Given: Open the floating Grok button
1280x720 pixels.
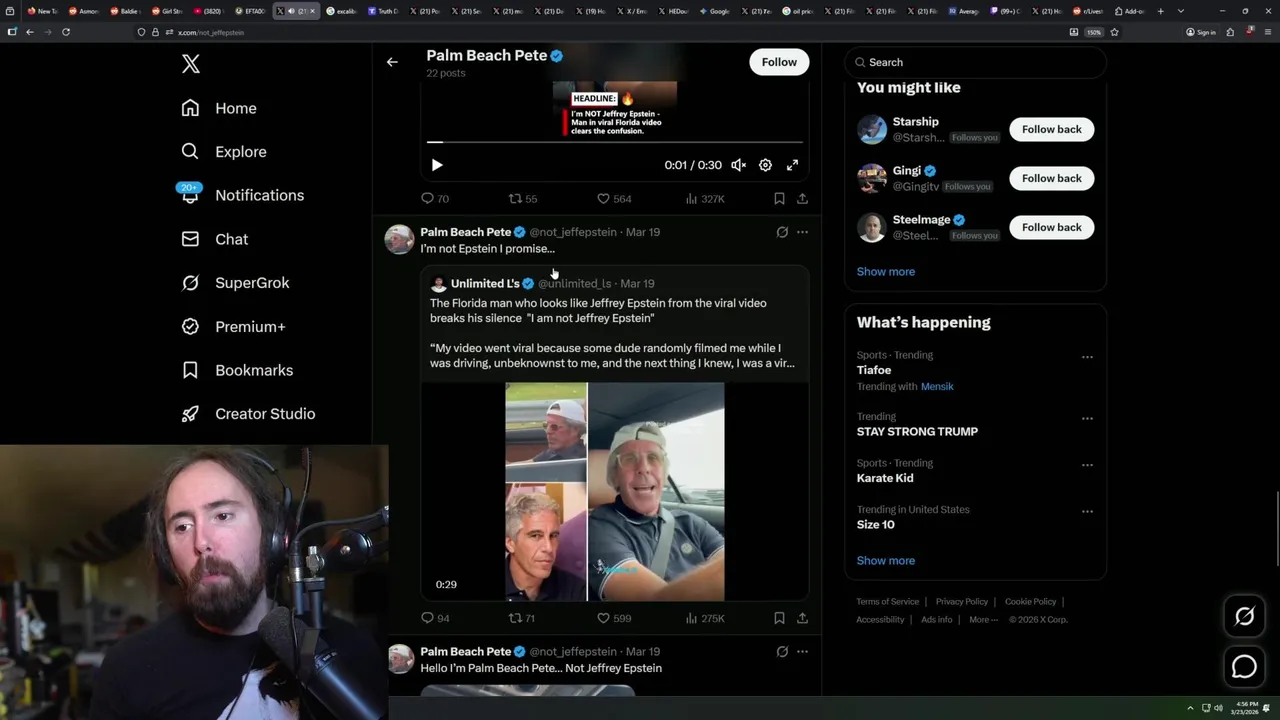Looking at the screenshot, I should coord(1244,617).
